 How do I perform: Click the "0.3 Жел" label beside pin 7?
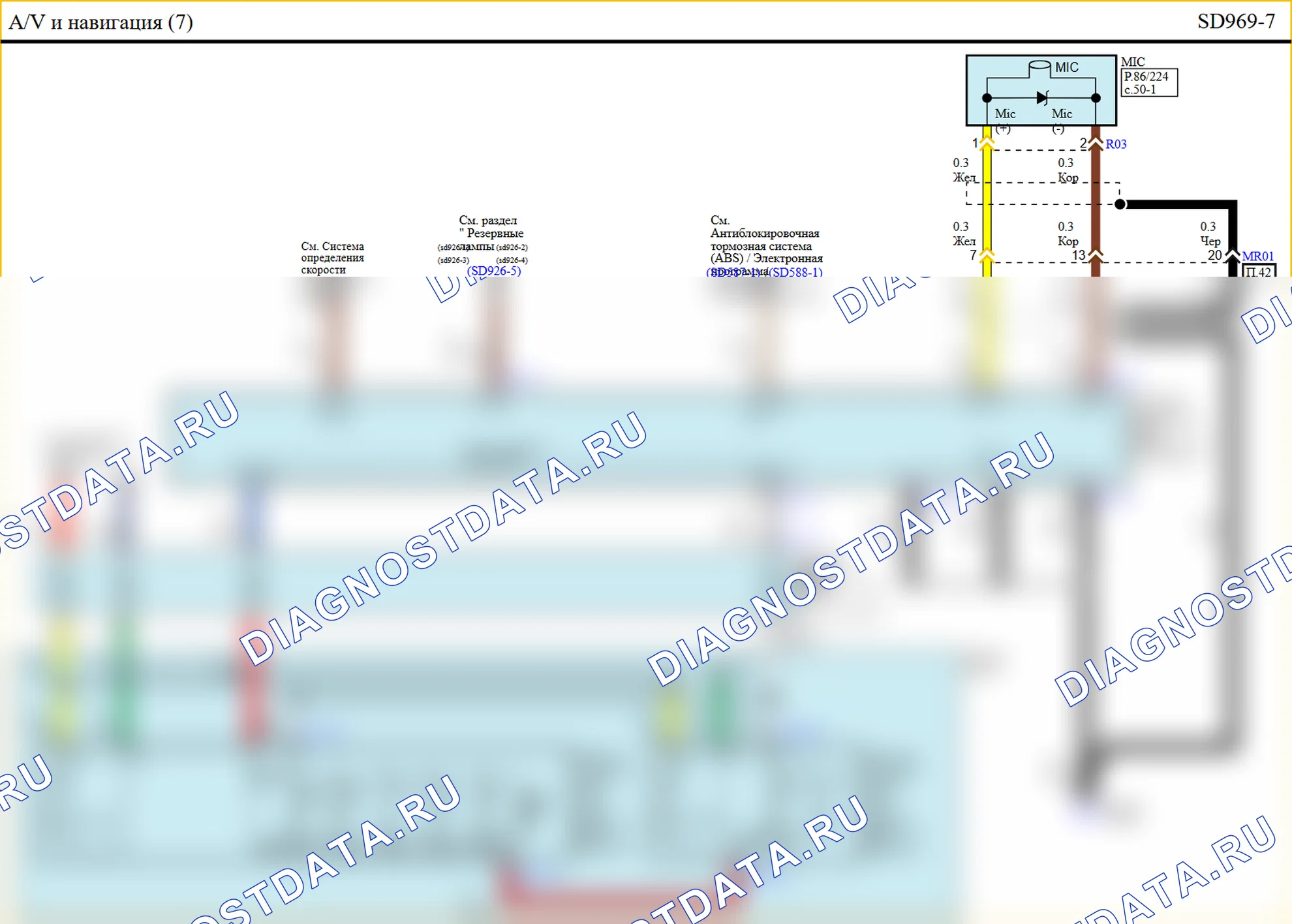click(x=964, y=234)
